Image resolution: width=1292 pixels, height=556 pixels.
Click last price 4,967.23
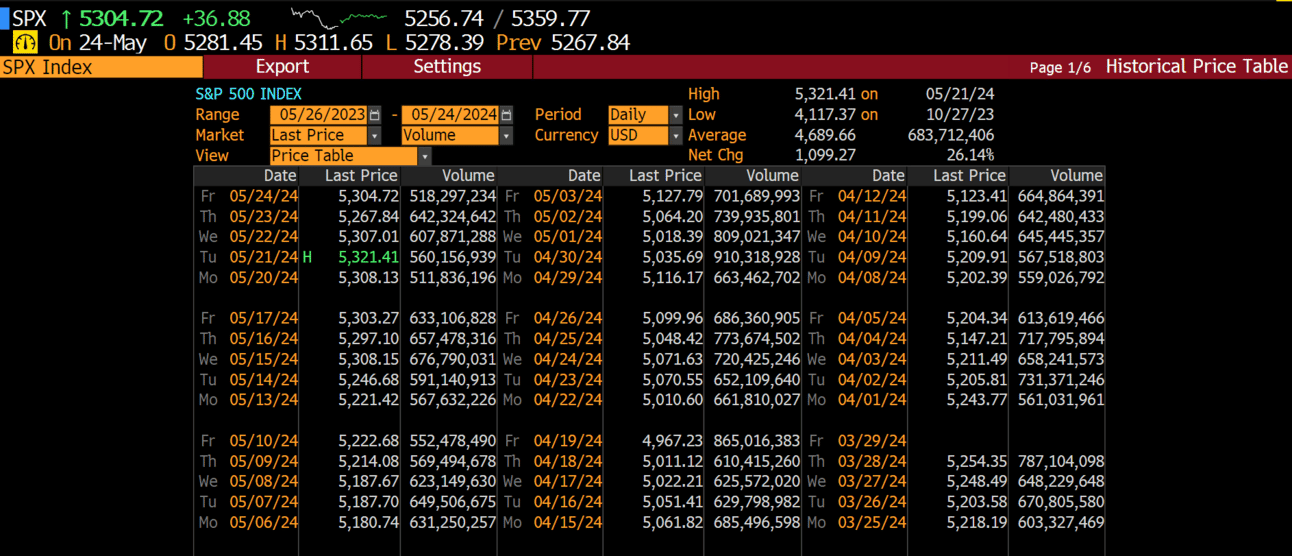pos(672,441)
